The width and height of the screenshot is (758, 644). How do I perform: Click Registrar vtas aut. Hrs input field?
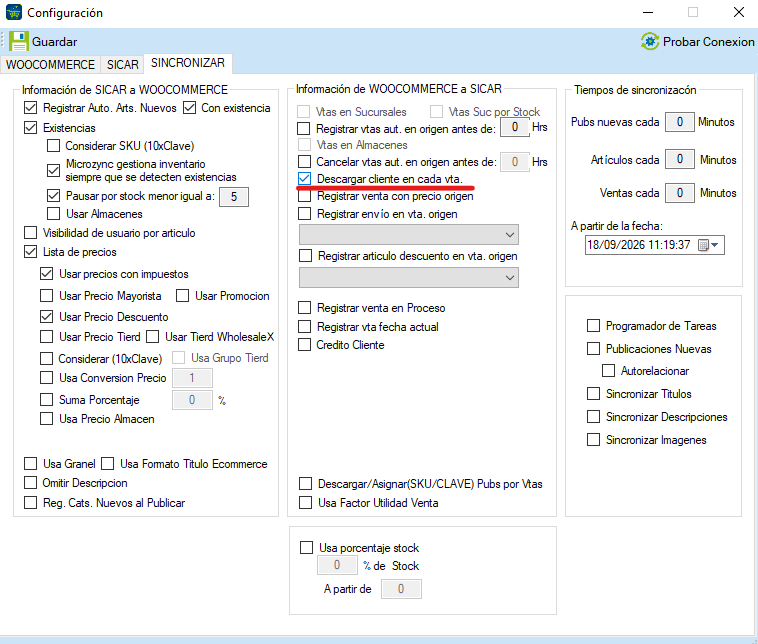514,127
